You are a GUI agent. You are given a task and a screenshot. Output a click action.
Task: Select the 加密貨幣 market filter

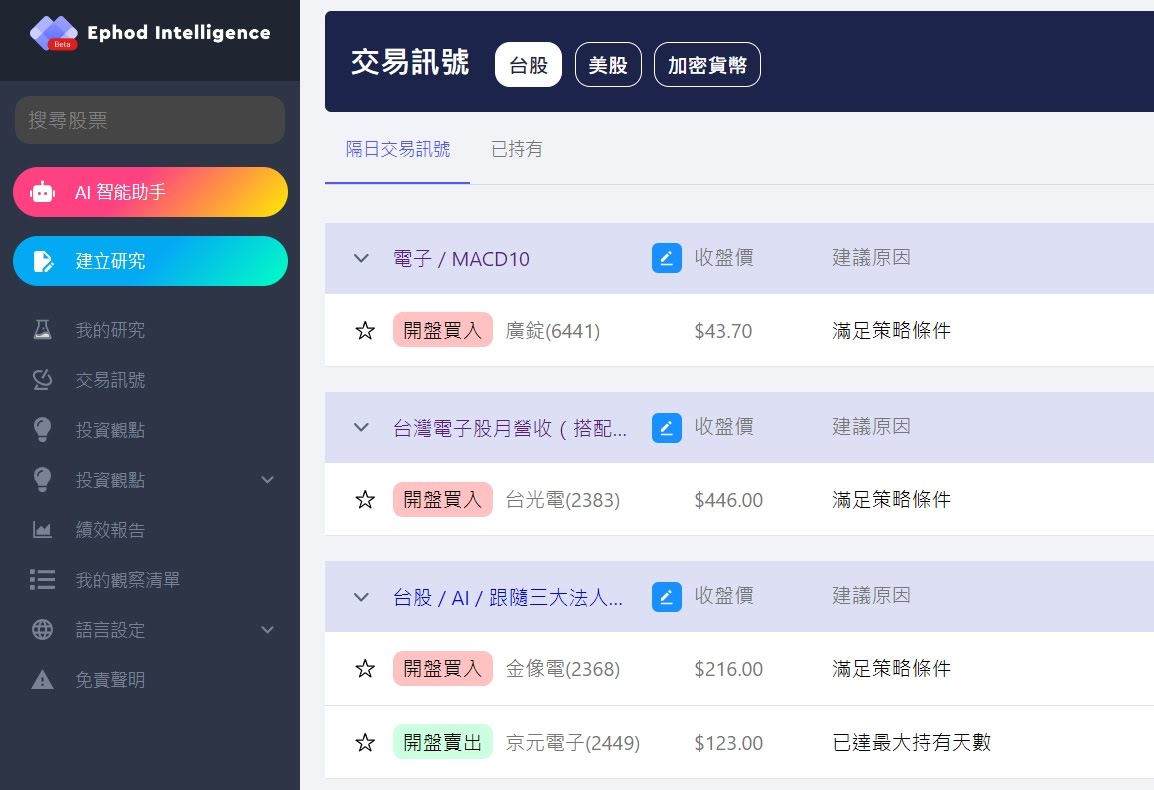point(707,65)
